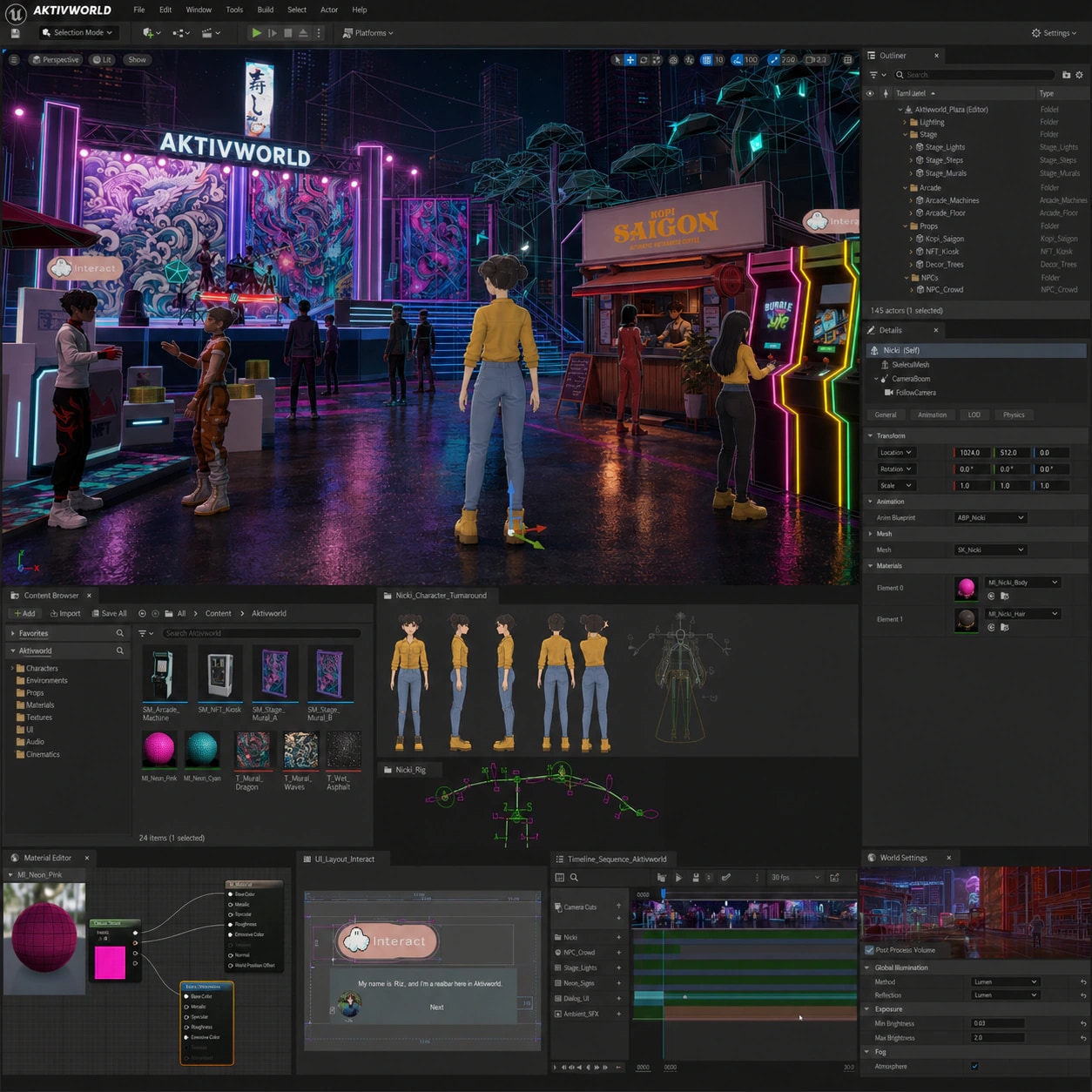
Task: Click the Perspective view button
Action: pyautogui.click(x=55, y=60)
